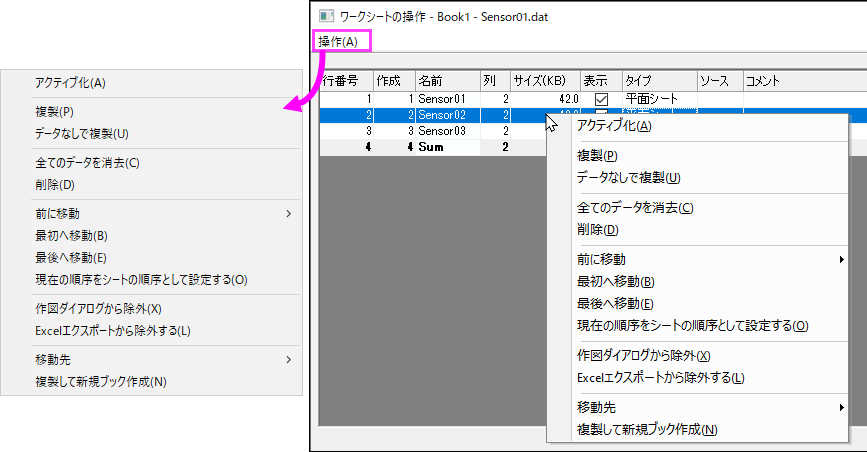Image resolution: width=867 pixels, height=452 pixels.
Task: Click the worksheet window icon in title bar
Action: [x=326, y=17]
